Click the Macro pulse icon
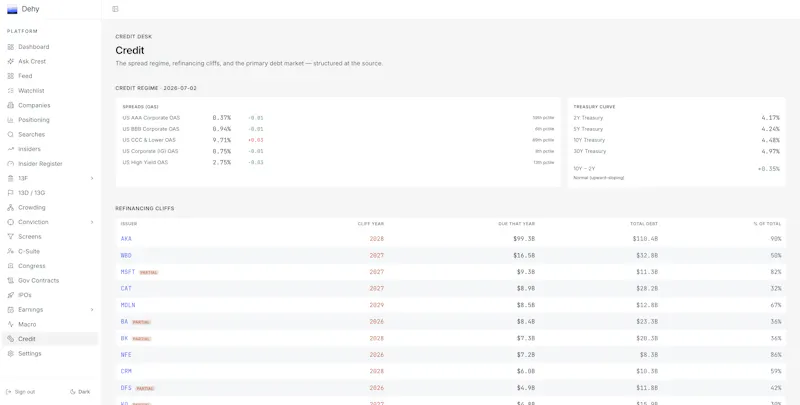Viewport: 800px width, 405px height. (x=10, y=324)
